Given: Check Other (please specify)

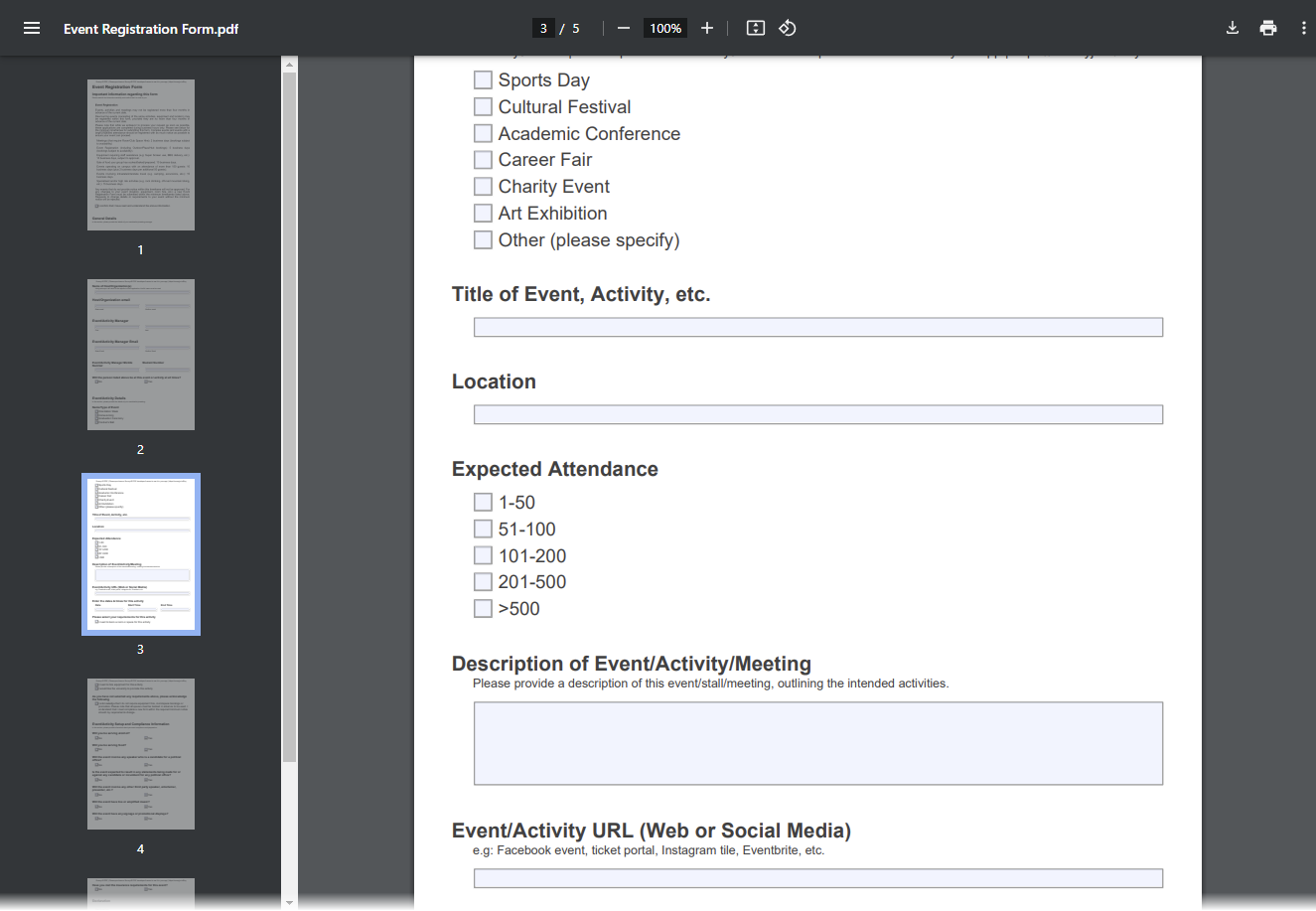Looking at the screenshot, I should (x=483, y=238).
